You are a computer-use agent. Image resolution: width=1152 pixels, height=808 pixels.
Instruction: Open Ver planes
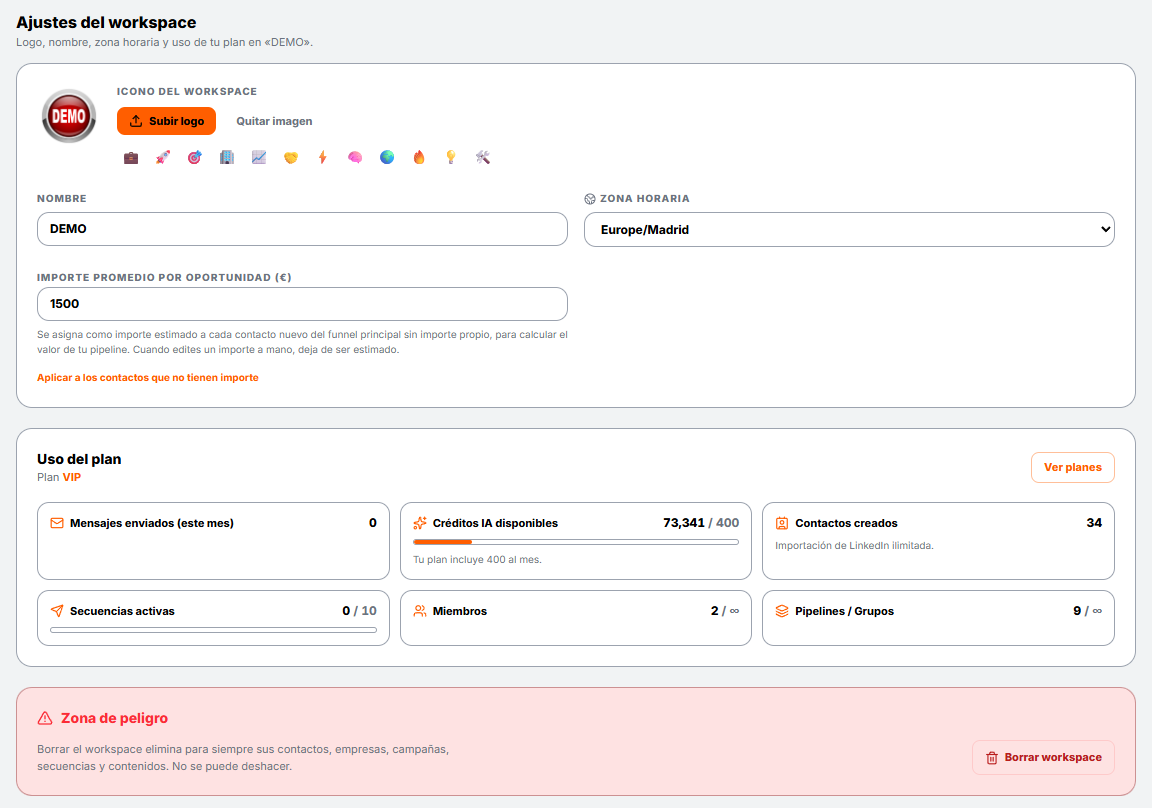(x=1073, y=467)
